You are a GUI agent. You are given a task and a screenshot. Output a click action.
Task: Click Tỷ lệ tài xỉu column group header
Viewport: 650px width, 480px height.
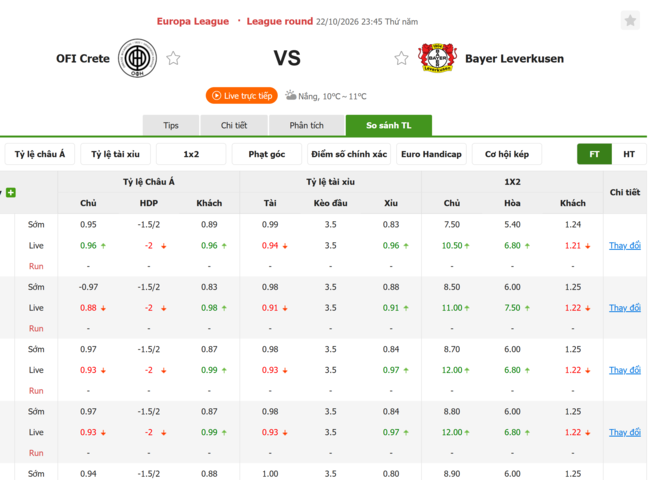tap(330, 182)
